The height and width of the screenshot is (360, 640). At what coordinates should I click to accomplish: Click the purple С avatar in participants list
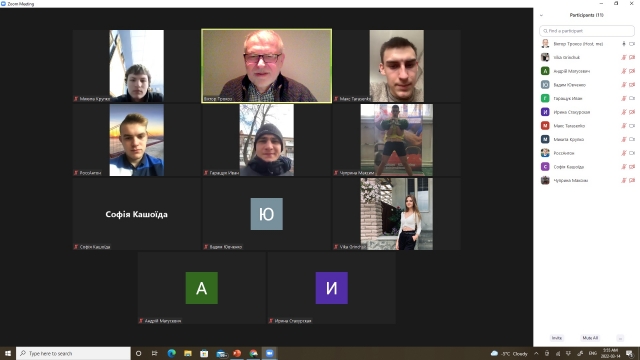point(545,167)
